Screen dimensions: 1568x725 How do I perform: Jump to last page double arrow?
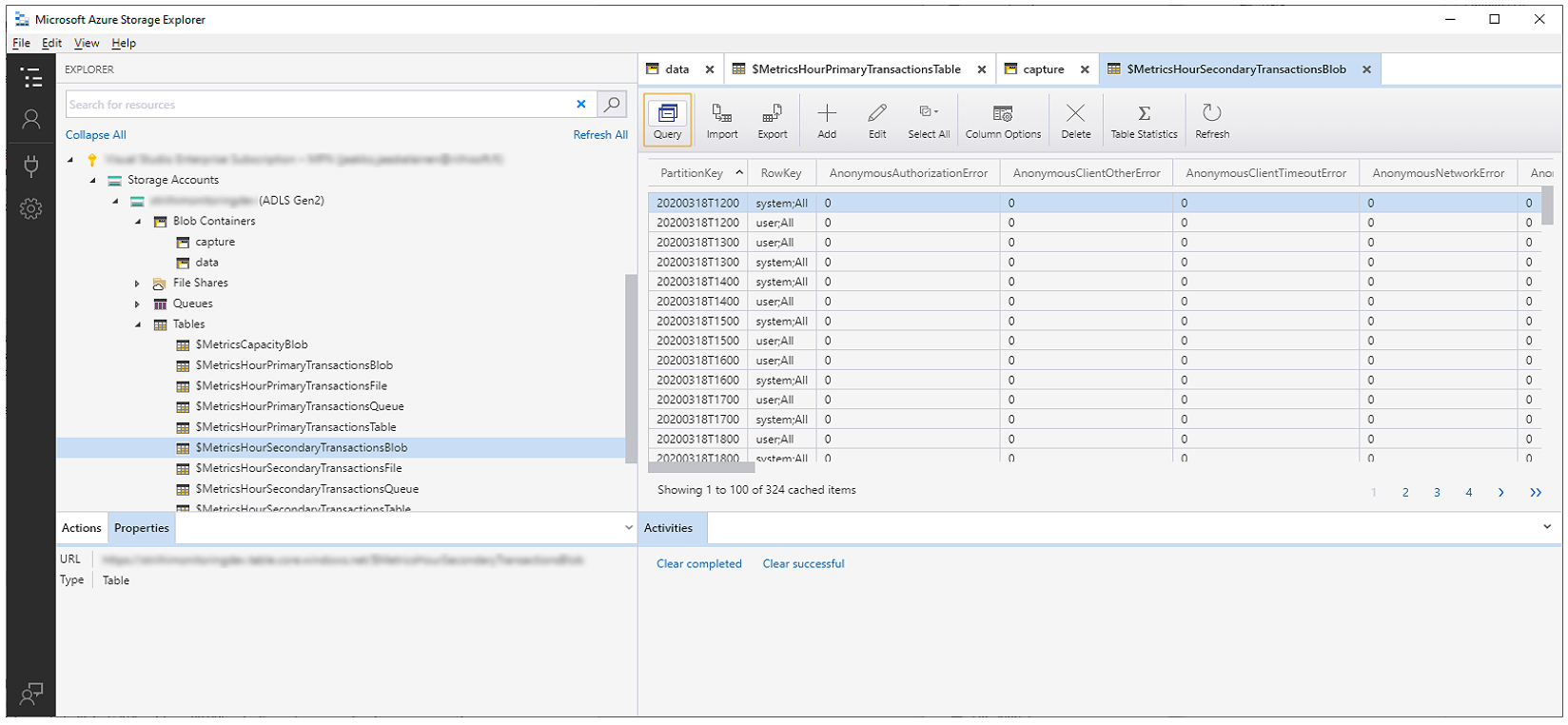pyautogui.click(x=1536, y=492)
